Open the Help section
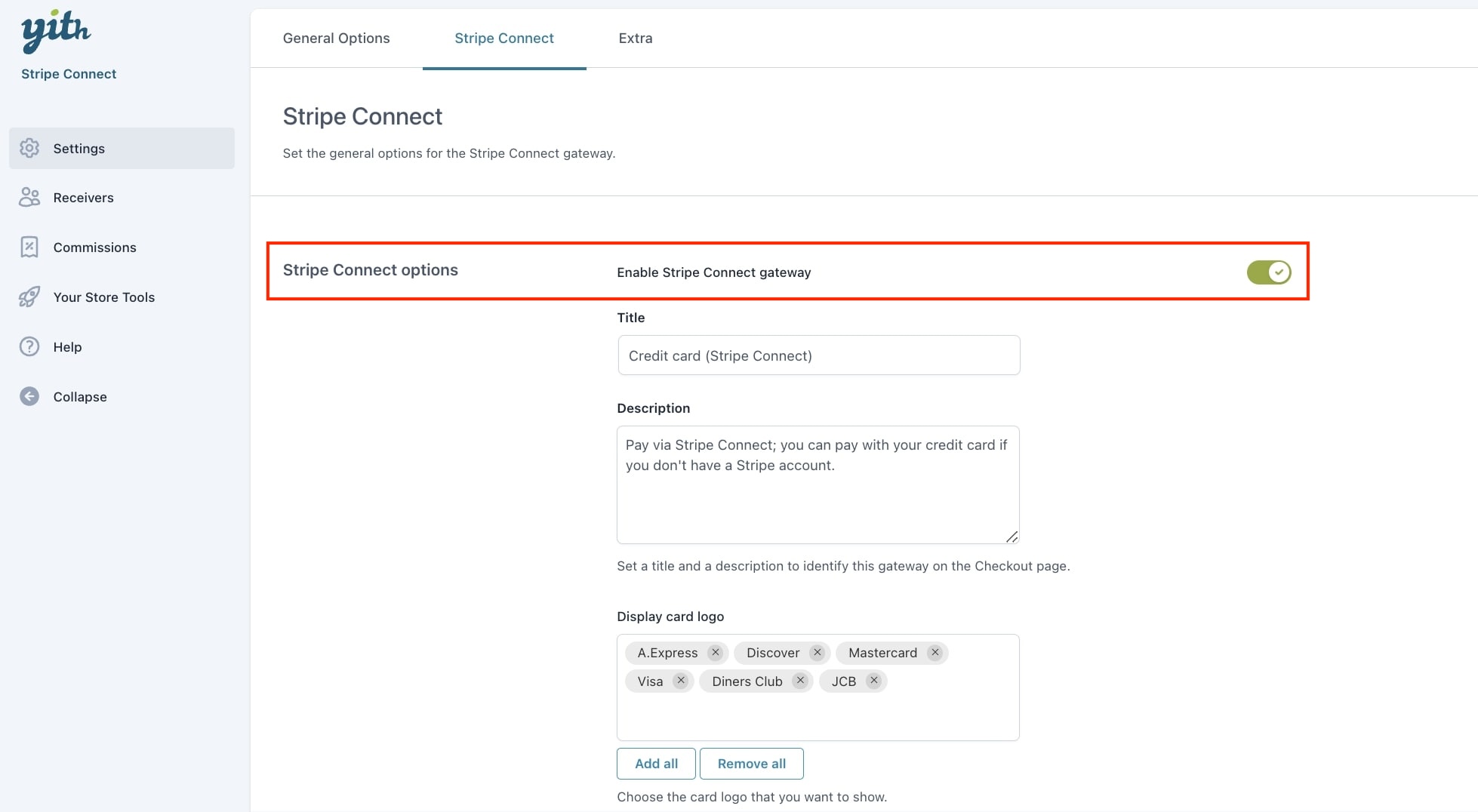The image size is (1478, 812). (x=122, y=347)
